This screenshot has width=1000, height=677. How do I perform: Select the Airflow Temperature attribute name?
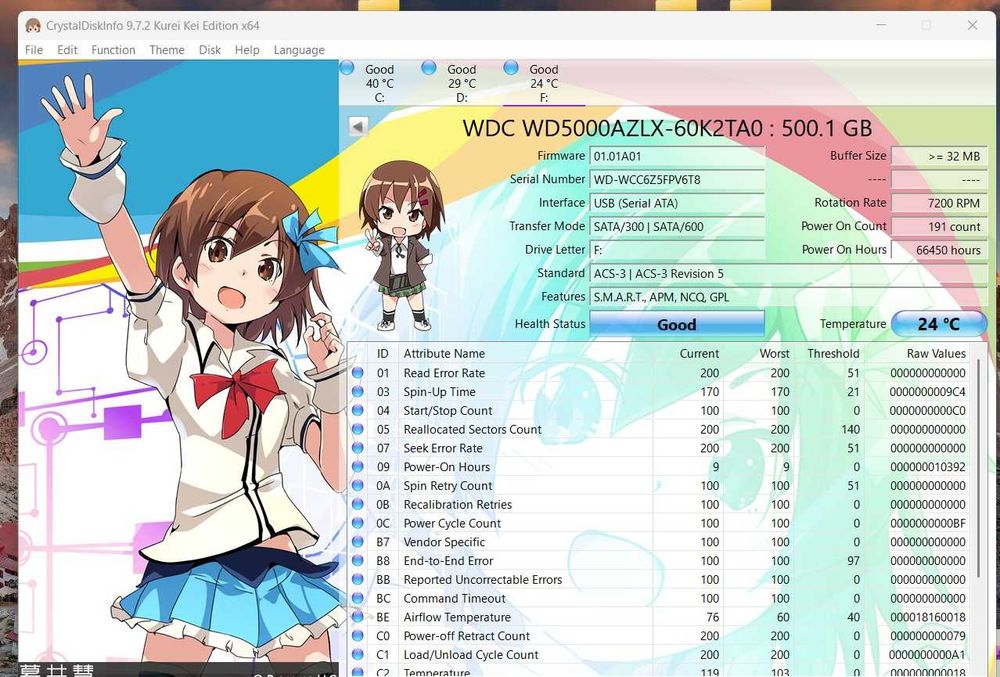point(457,618)
